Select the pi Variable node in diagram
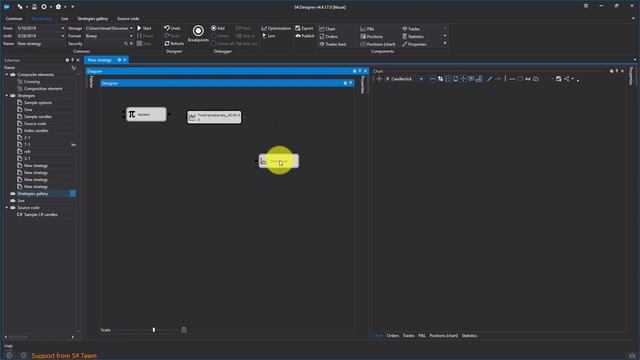This screenshot has width=640, height=360. [x=146, y=114]
